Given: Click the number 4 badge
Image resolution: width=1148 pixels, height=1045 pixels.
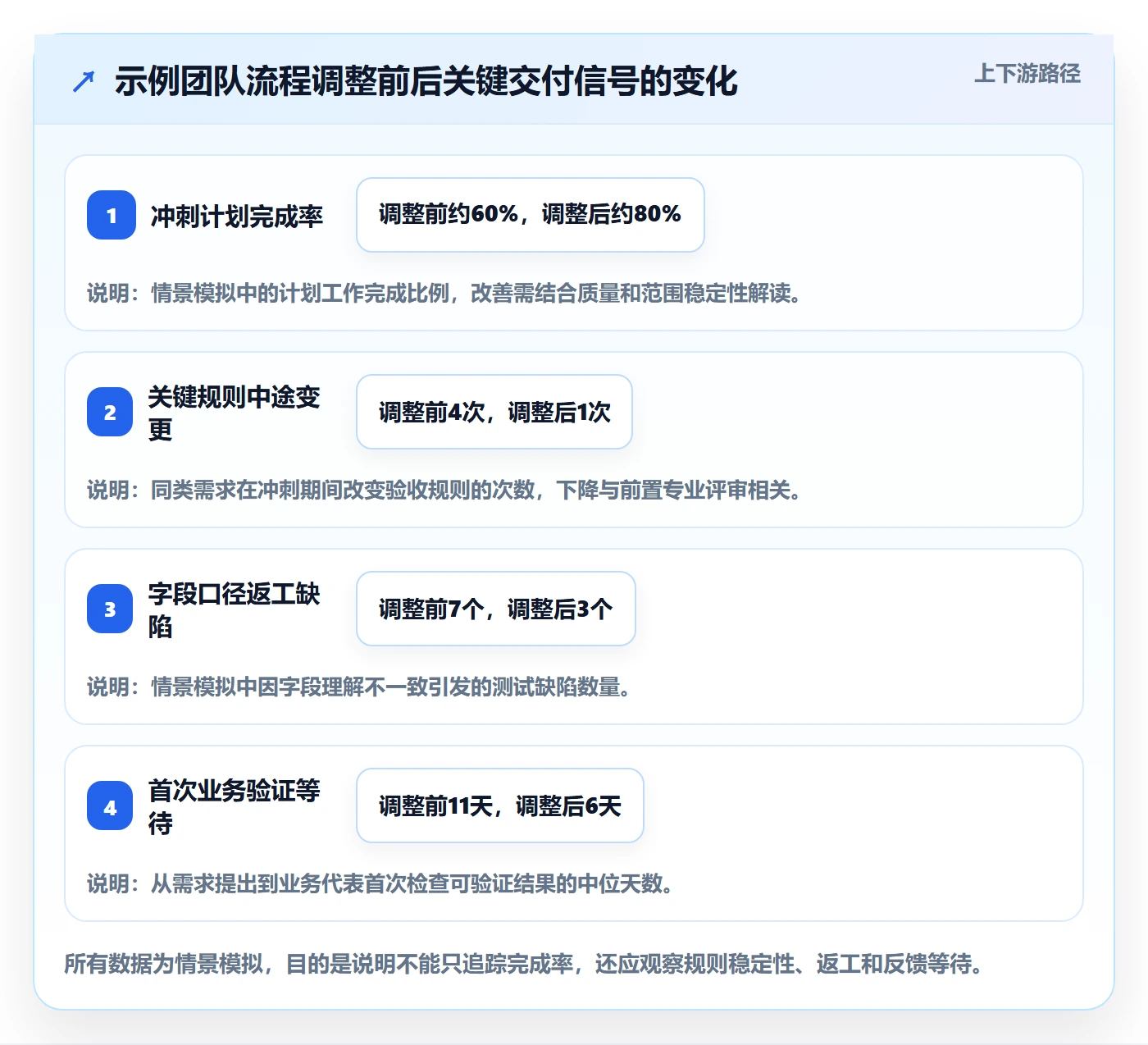Looking at the screenshot, I should click(110, 805).
